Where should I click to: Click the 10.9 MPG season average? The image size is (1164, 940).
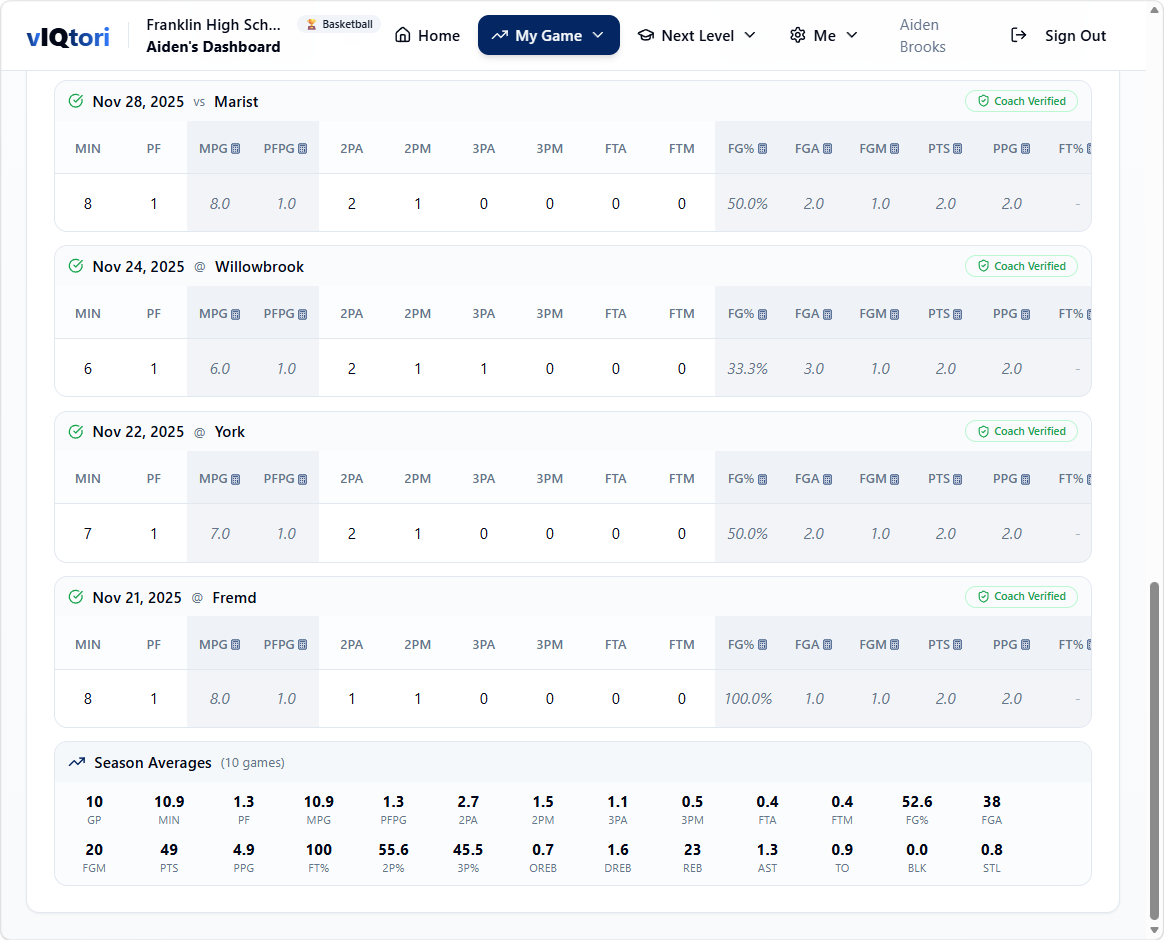[318, 802]
